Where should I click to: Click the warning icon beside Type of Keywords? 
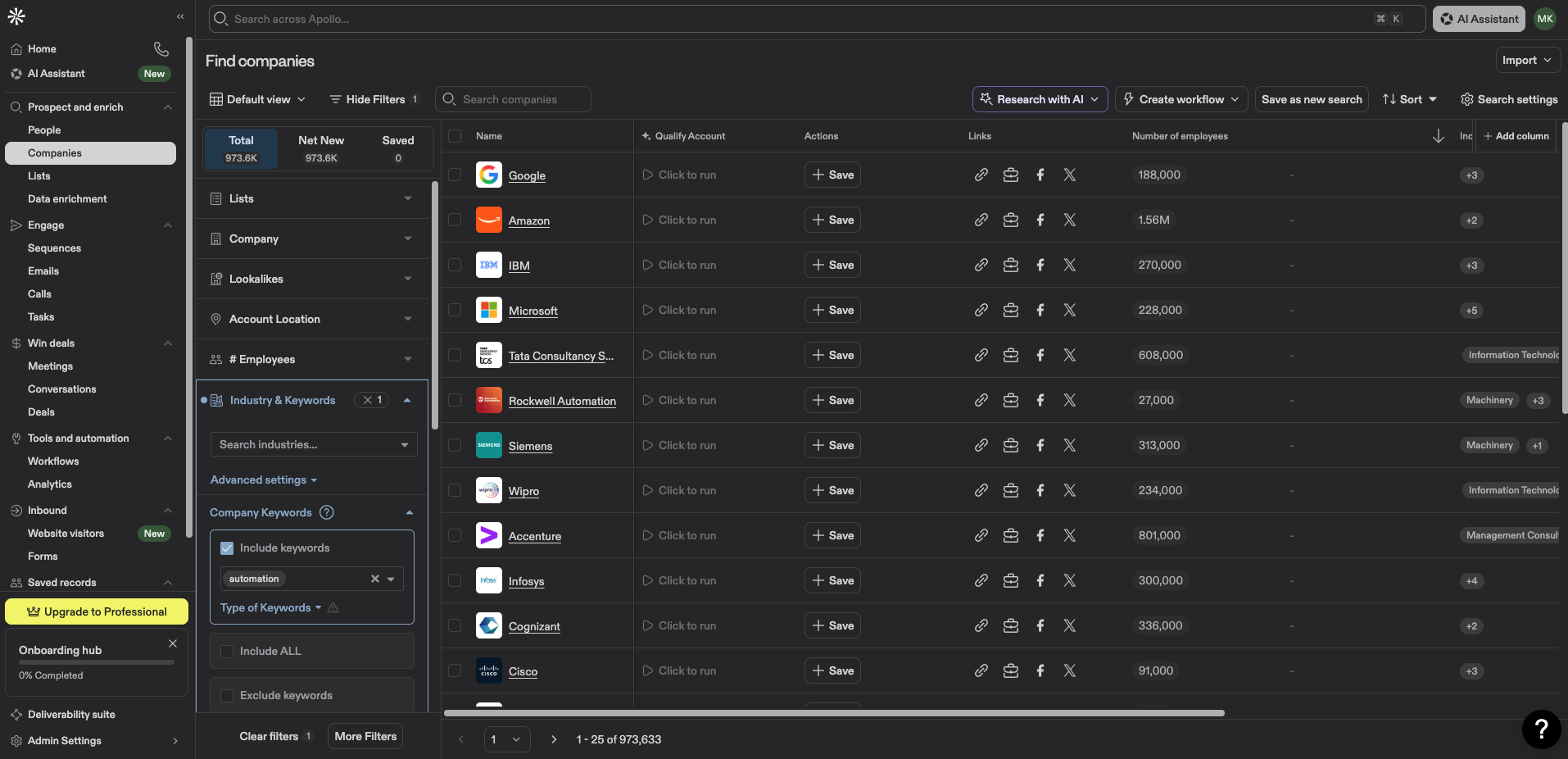point(333,607)
